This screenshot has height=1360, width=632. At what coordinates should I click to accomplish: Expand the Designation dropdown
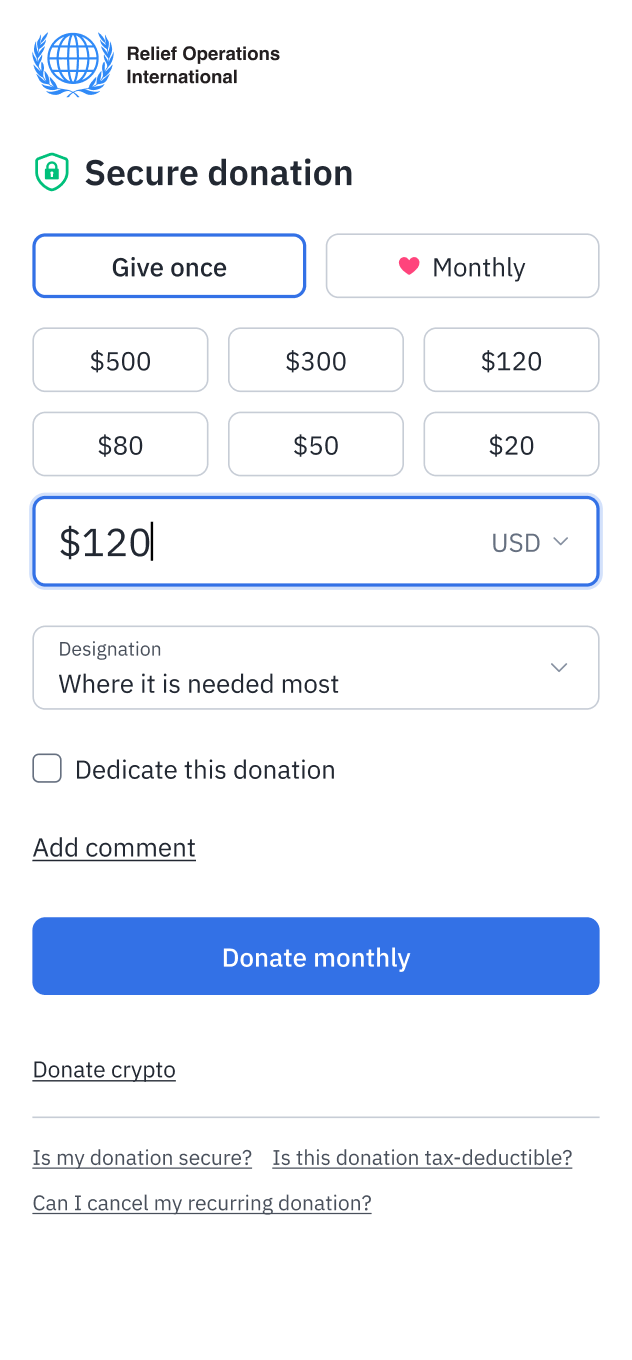pyautogui.click(x=316, y=667)
